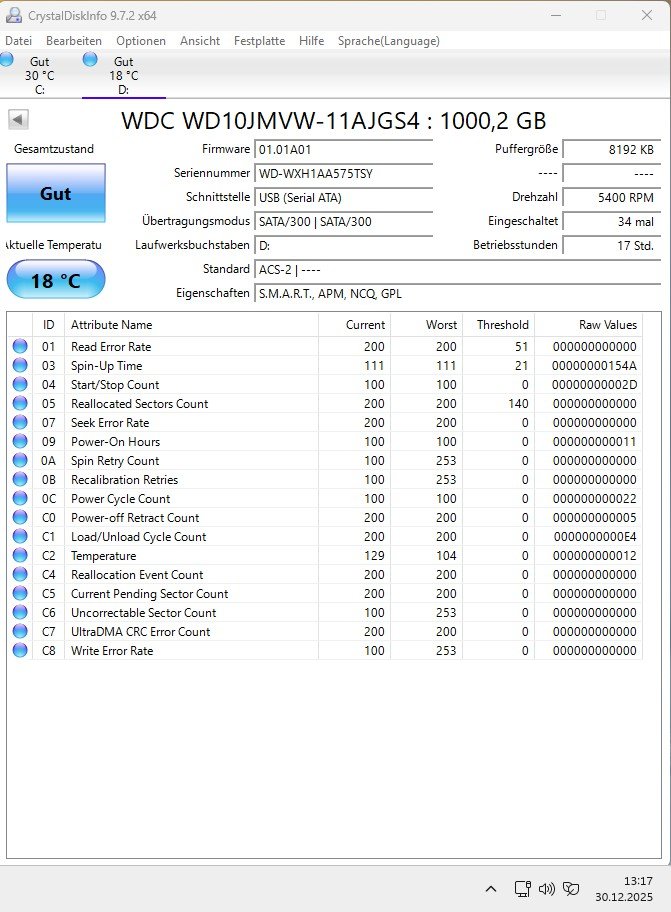
Task: Click the Copilot tray icon
Action: (571, 889)
